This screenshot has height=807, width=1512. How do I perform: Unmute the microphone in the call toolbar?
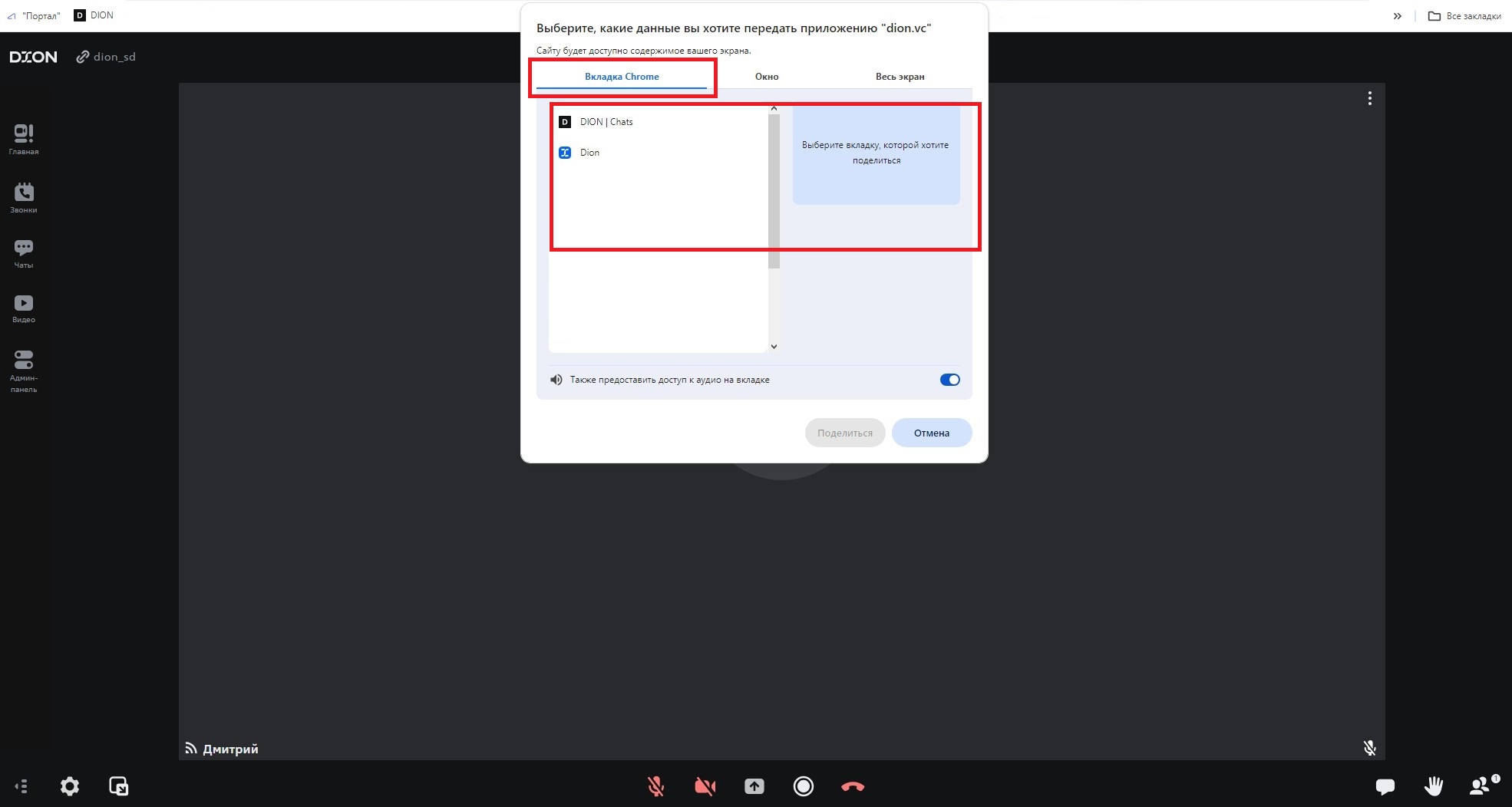point(655,786)
